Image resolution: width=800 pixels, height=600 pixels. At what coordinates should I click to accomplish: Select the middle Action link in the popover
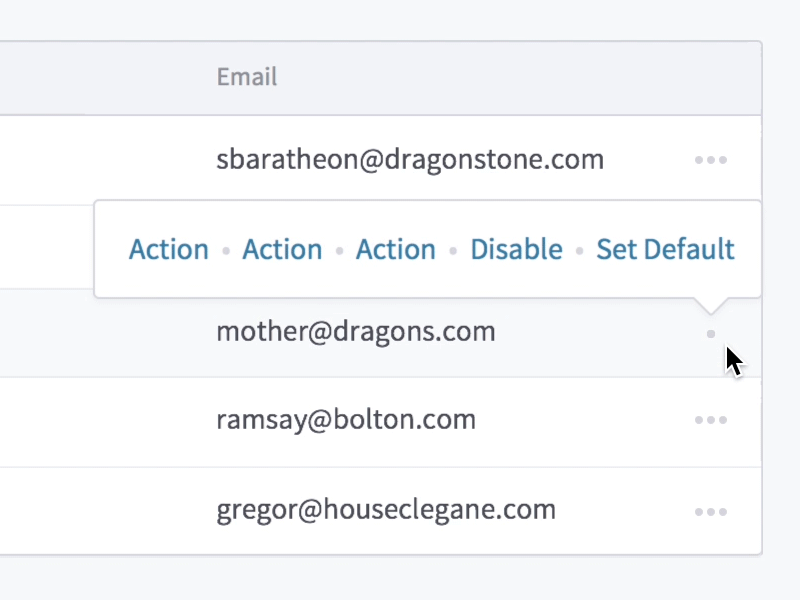282,249
